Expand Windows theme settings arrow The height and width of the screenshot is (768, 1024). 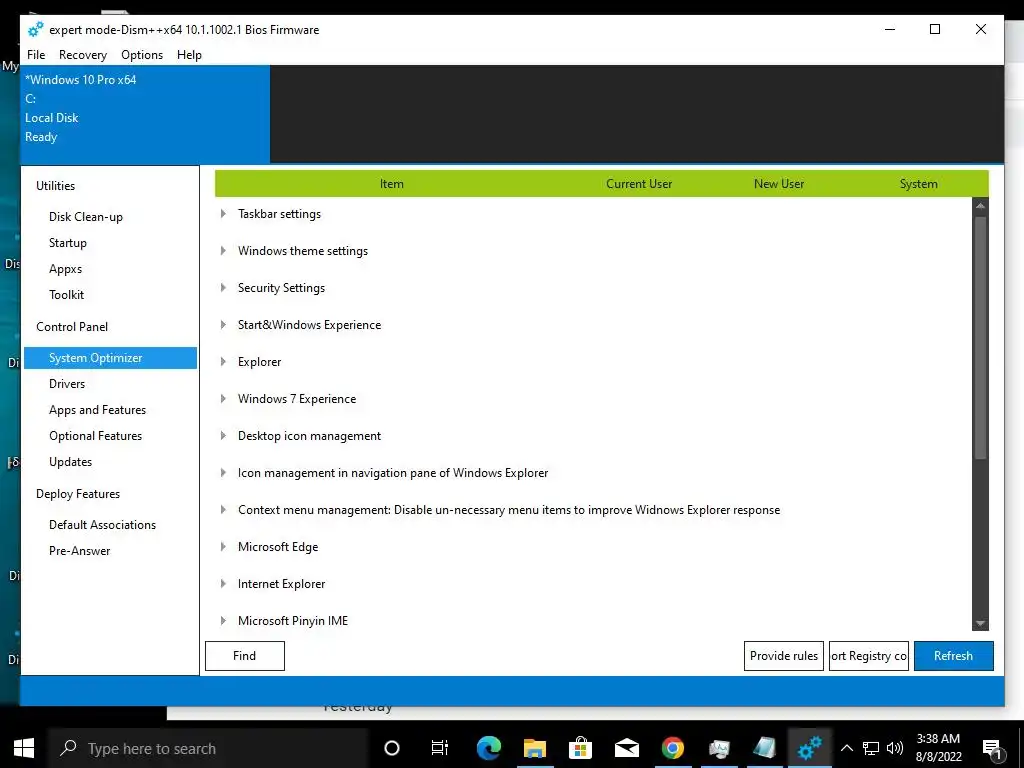(223, 251)
